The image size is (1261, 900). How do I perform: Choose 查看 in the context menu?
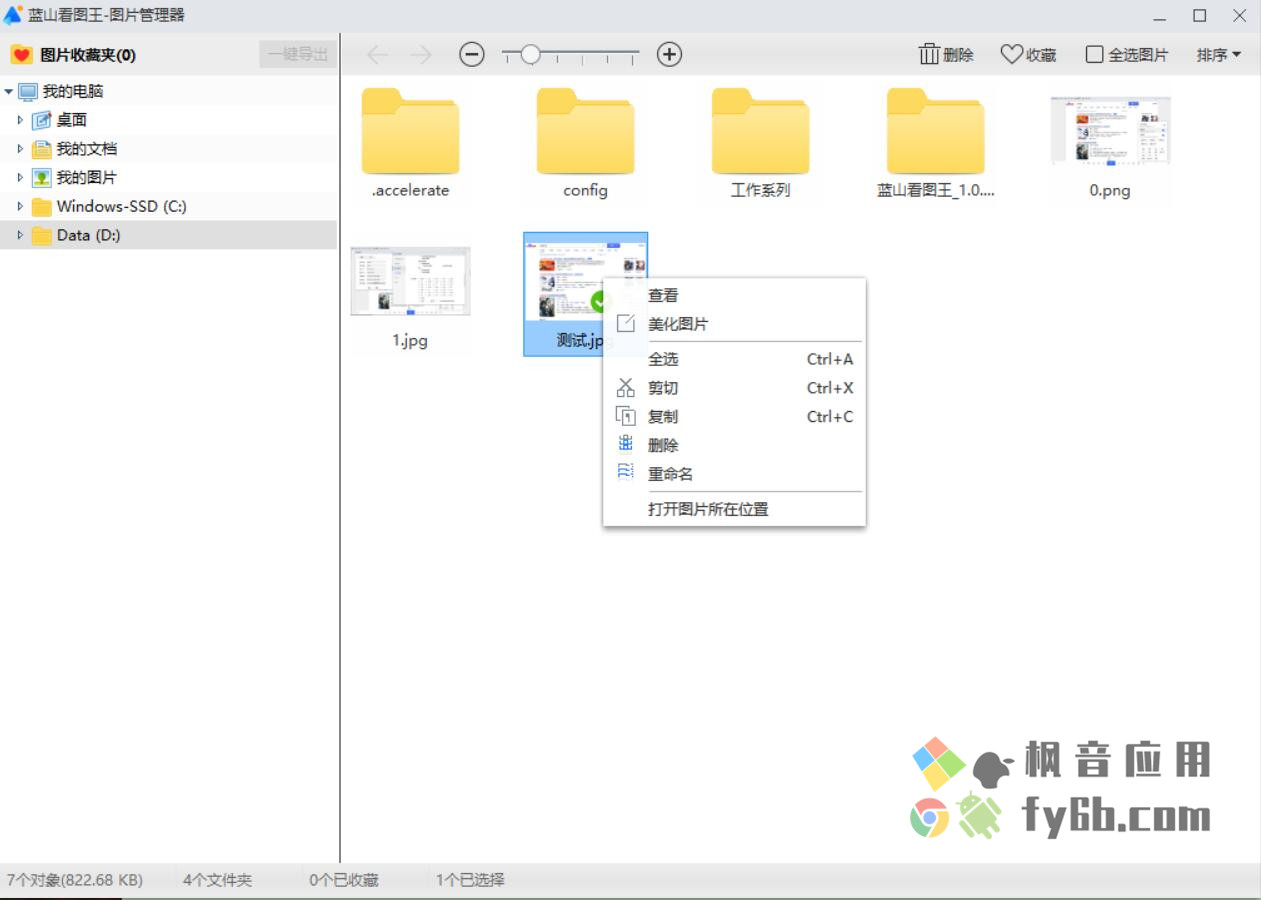pyautogui.click(x=734, y=295)
